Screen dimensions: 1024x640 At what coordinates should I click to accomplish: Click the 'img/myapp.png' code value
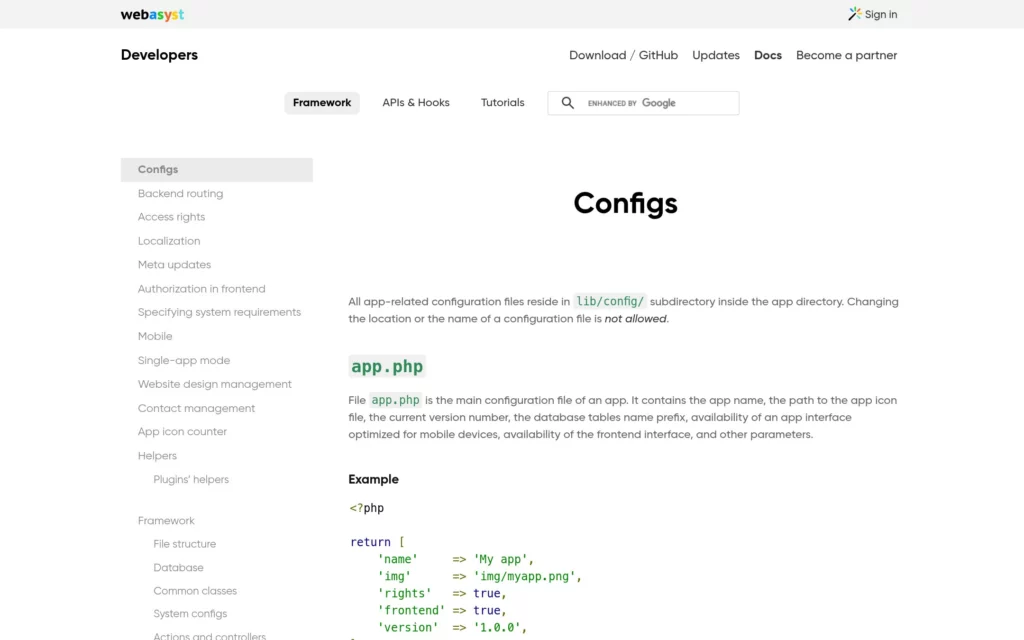[524, 577]
